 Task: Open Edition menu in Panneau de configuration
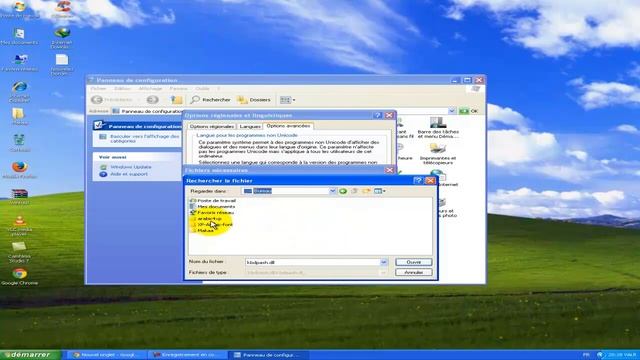(122, 89)
